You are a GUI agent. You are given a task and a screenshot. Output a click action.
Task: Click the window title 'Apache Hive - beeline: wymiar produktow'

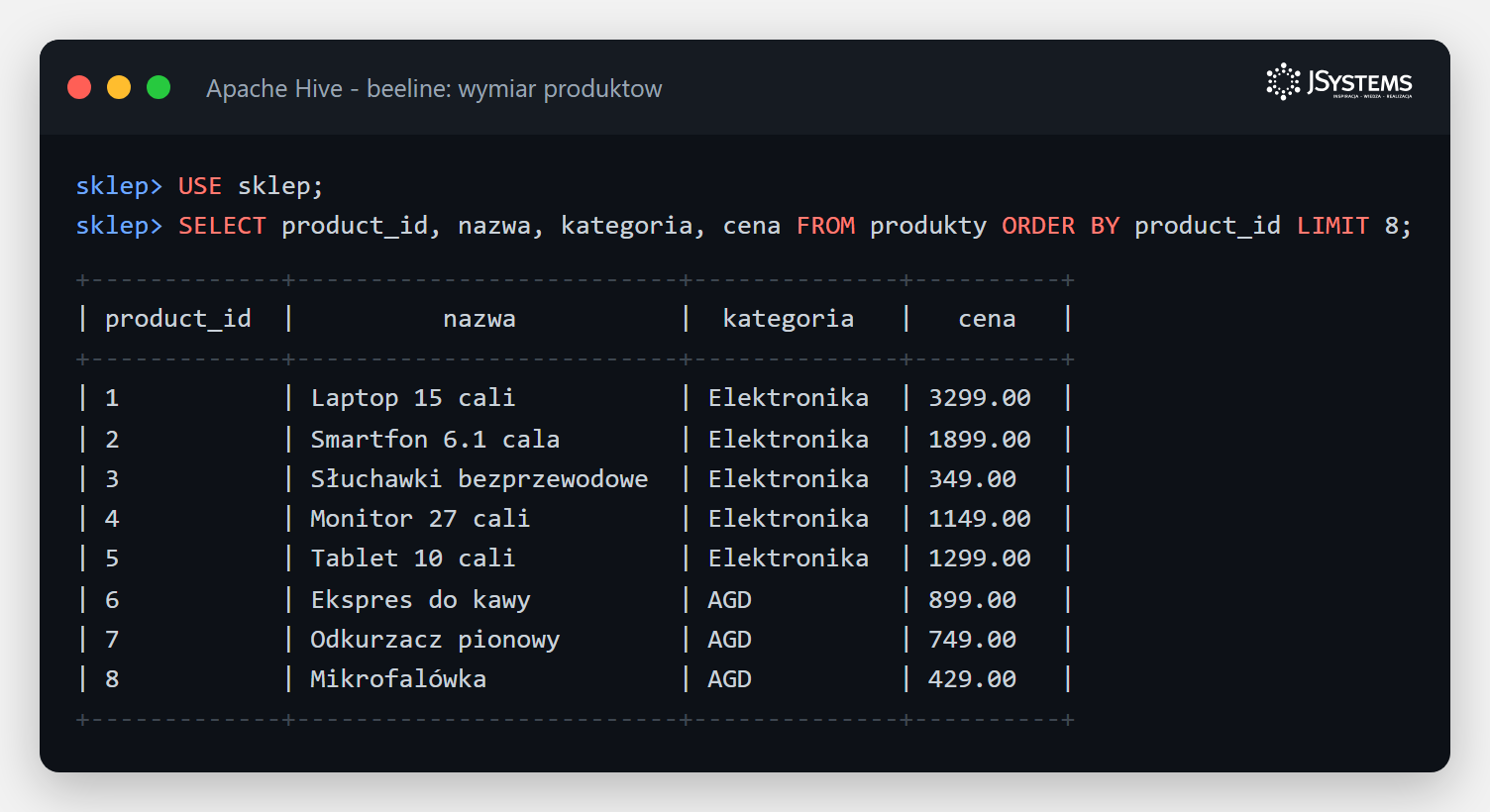[434, 88]
